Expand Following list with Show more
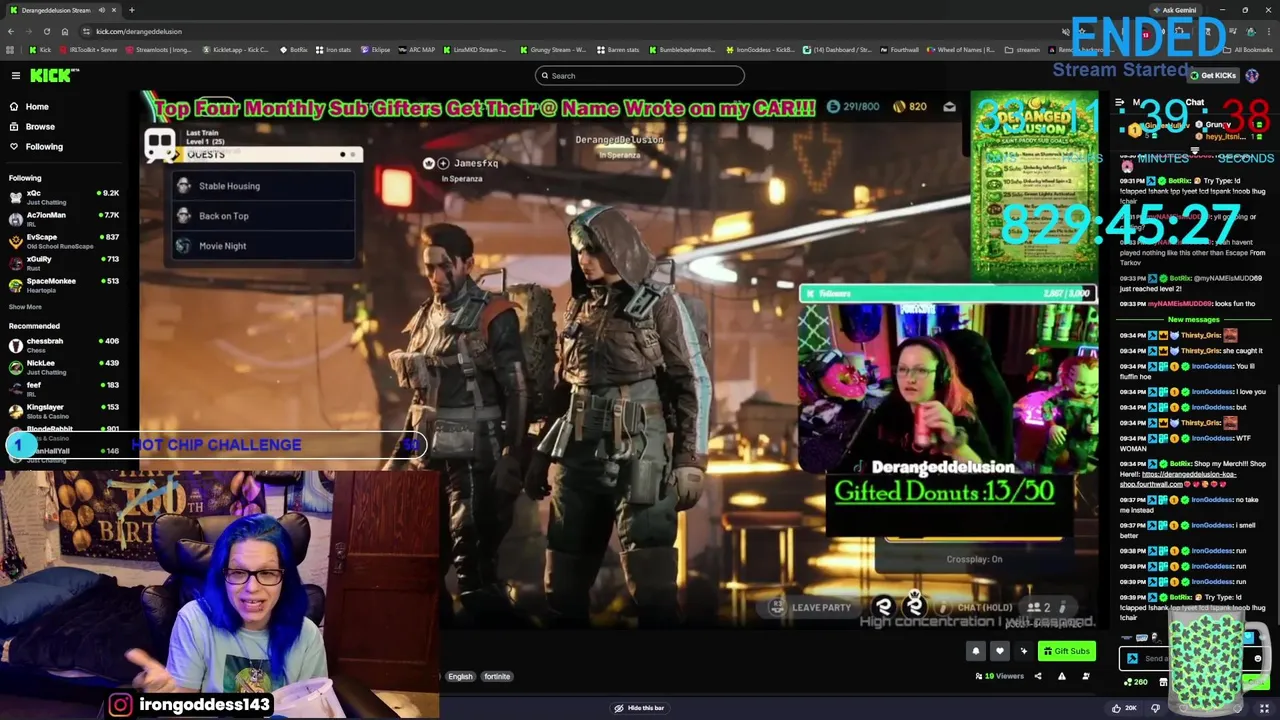This screenshot has height=720, width=1280. [x=25, y=307]
